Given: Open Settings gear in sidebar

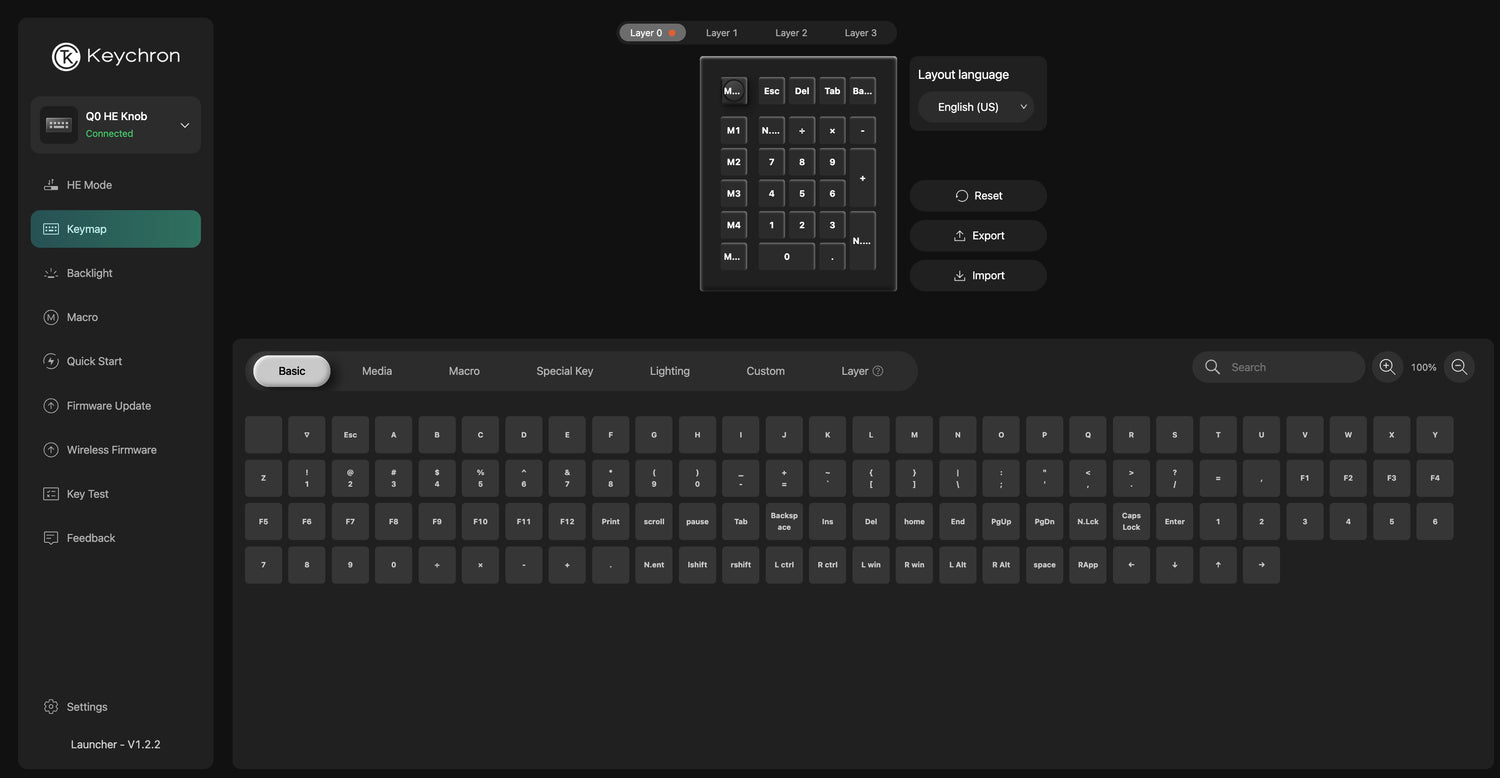Looking at the screenshot, I should (x=51, y=707).
